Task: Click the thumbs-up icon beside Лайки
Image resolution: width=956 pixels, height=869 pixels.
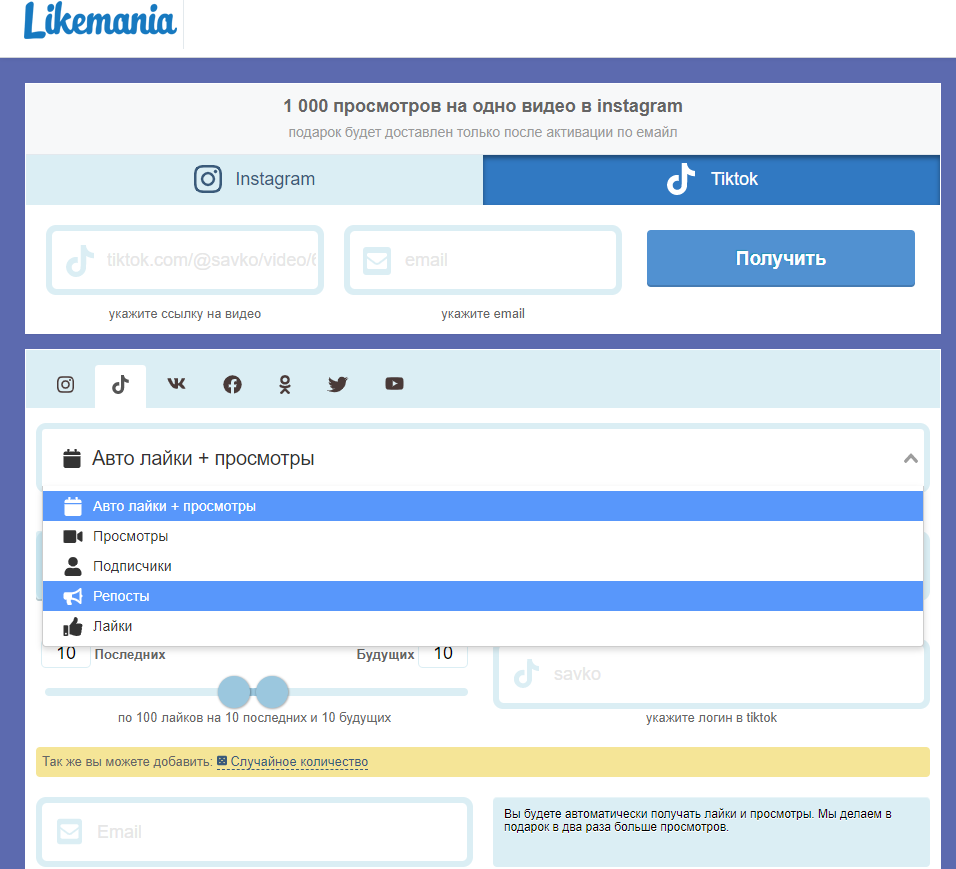Action: click(x=73, y=626)
